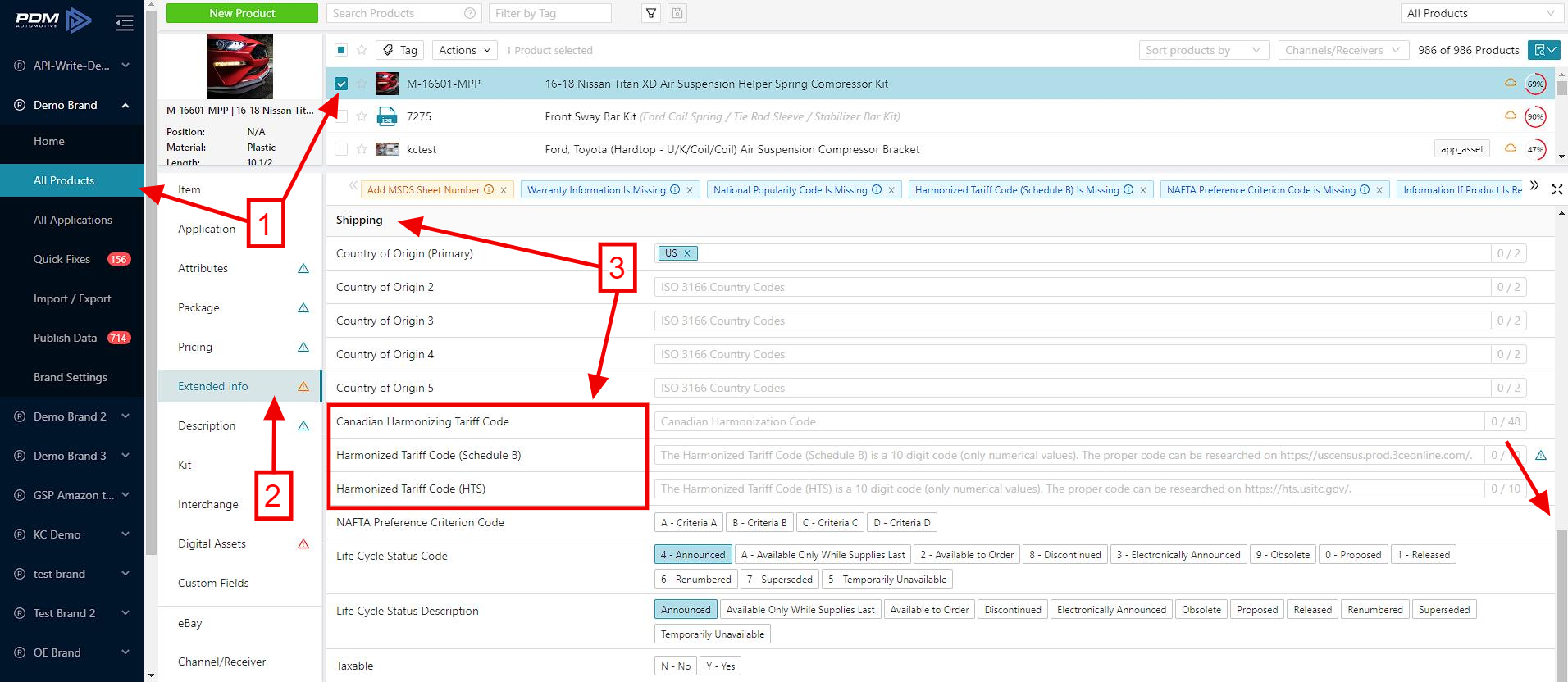
Task: Dismiss the Add MSDS Sheet Number alert
Action: (504, 190)
